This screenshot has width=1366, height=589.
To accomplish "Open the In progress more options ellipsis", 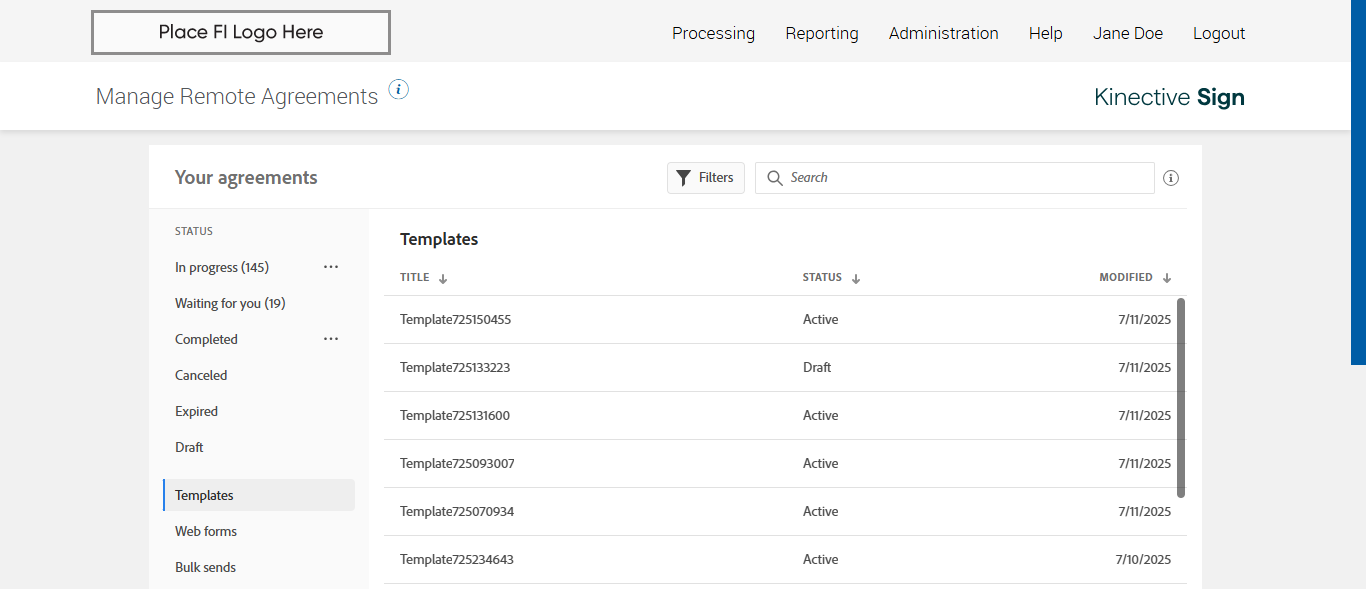I will pyautogui.click(x=331, y=267).
